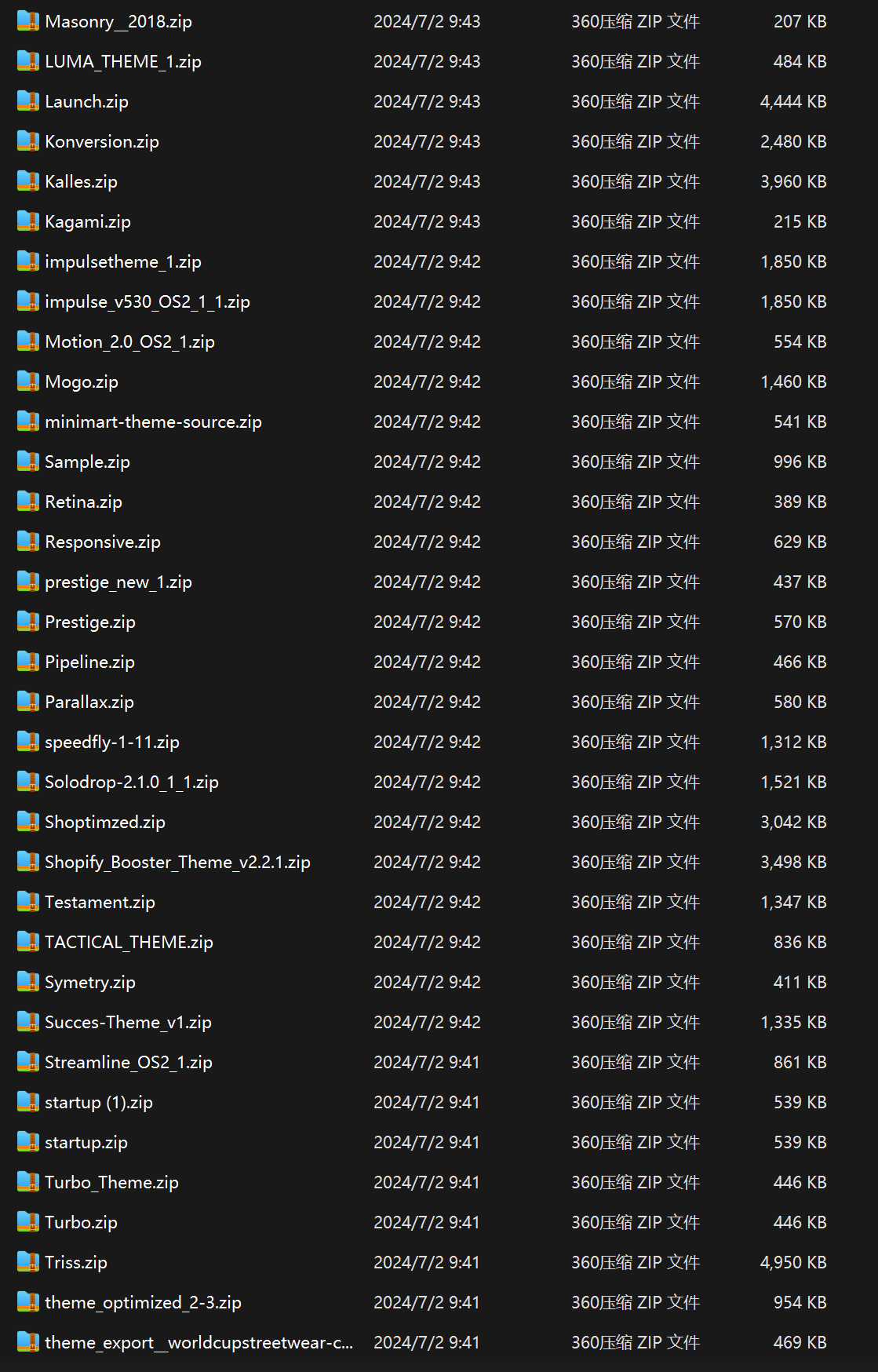The height and width of the screenshot is (1372, 878).
Task: Click the archive icon next to Kagami.zip
Action: [28, 221]
